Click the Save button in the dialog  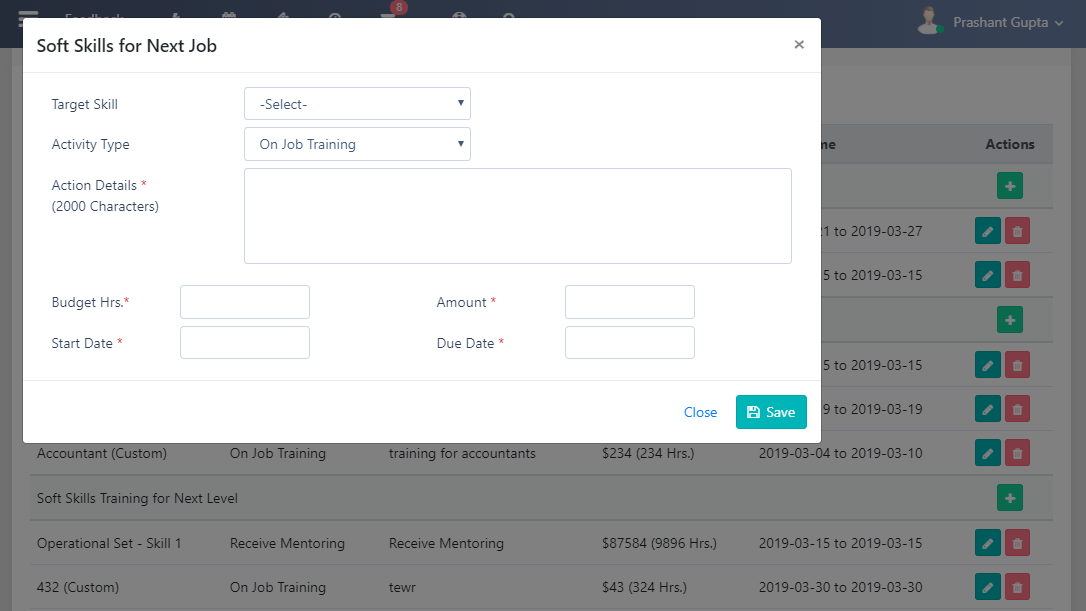point(771,412)
